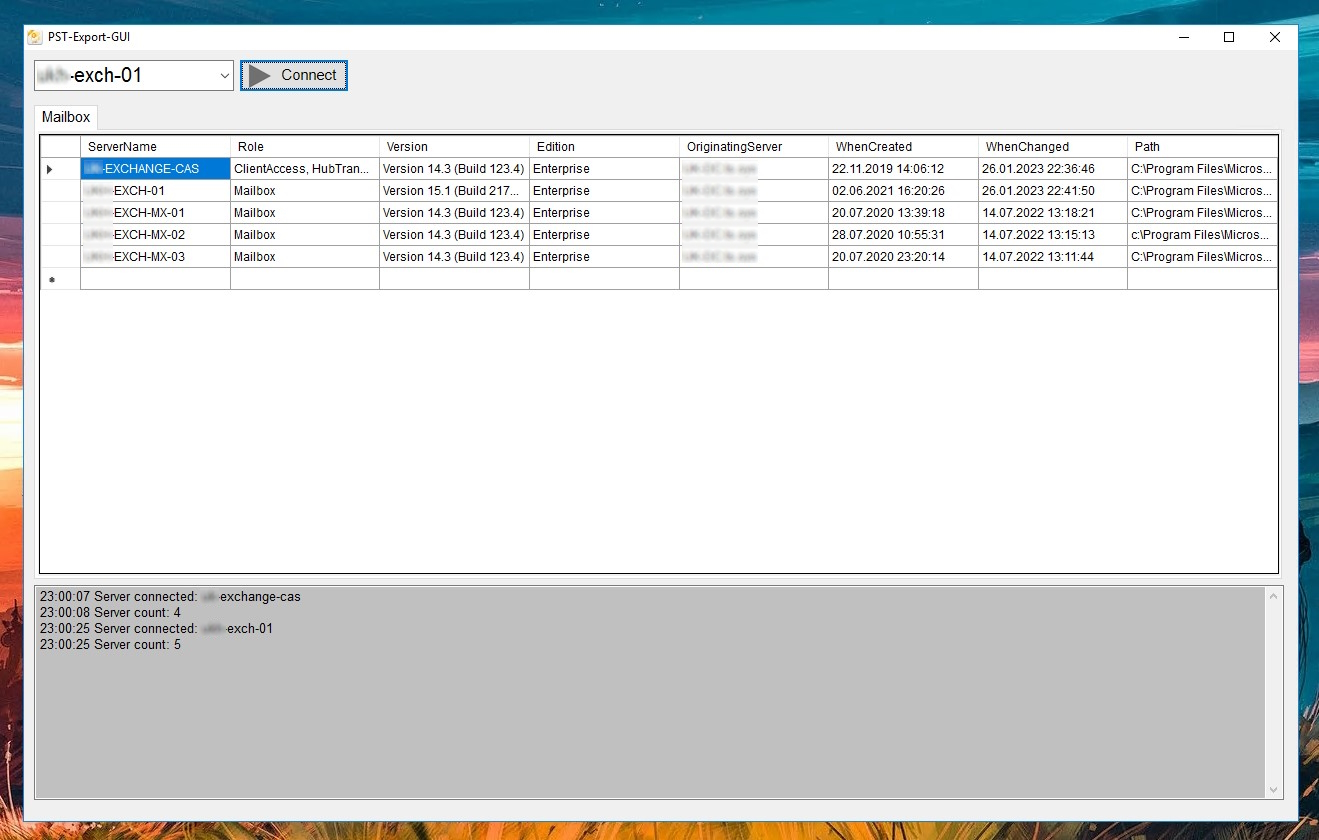Sort by ServerName column header

(155, 146)
